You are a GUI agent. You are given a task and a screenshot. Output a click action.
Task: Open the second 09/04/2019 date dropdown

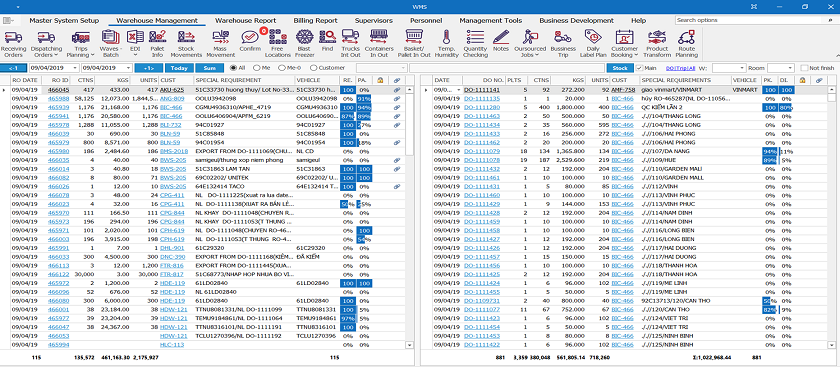tap(129, 68)
